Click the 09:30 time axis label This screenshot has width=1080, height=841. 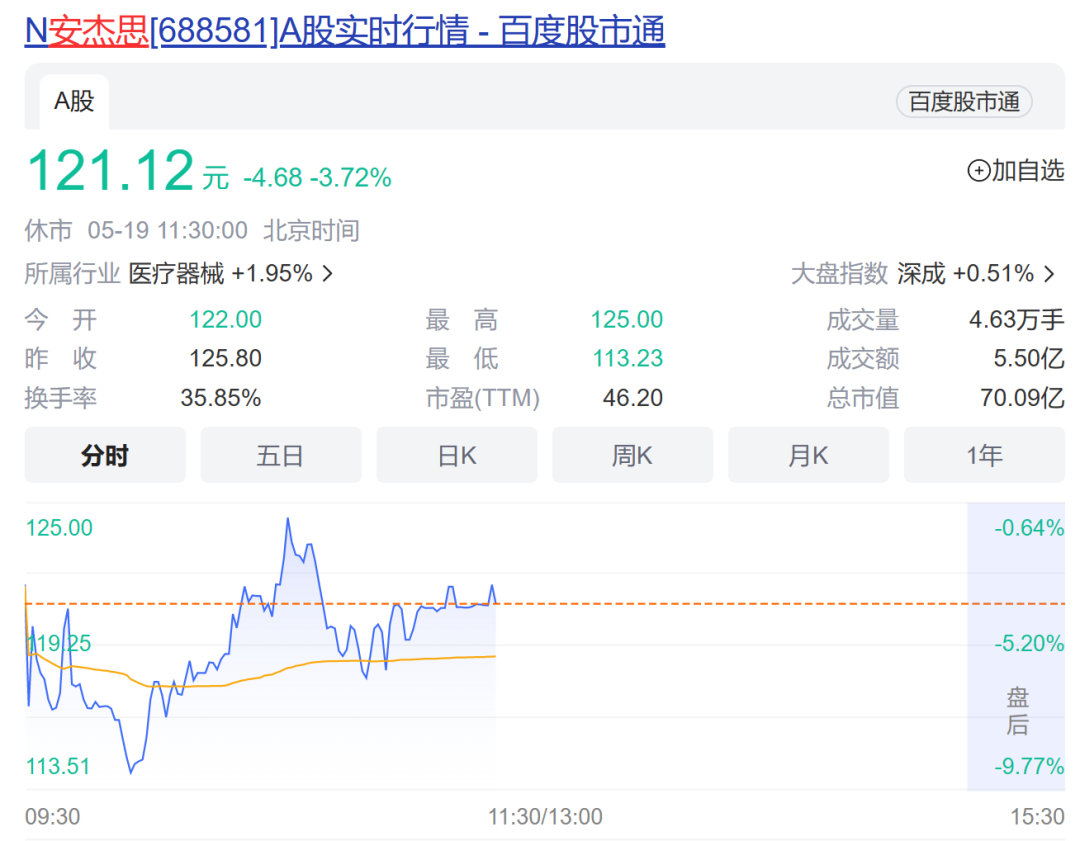(x=52, y=817)
